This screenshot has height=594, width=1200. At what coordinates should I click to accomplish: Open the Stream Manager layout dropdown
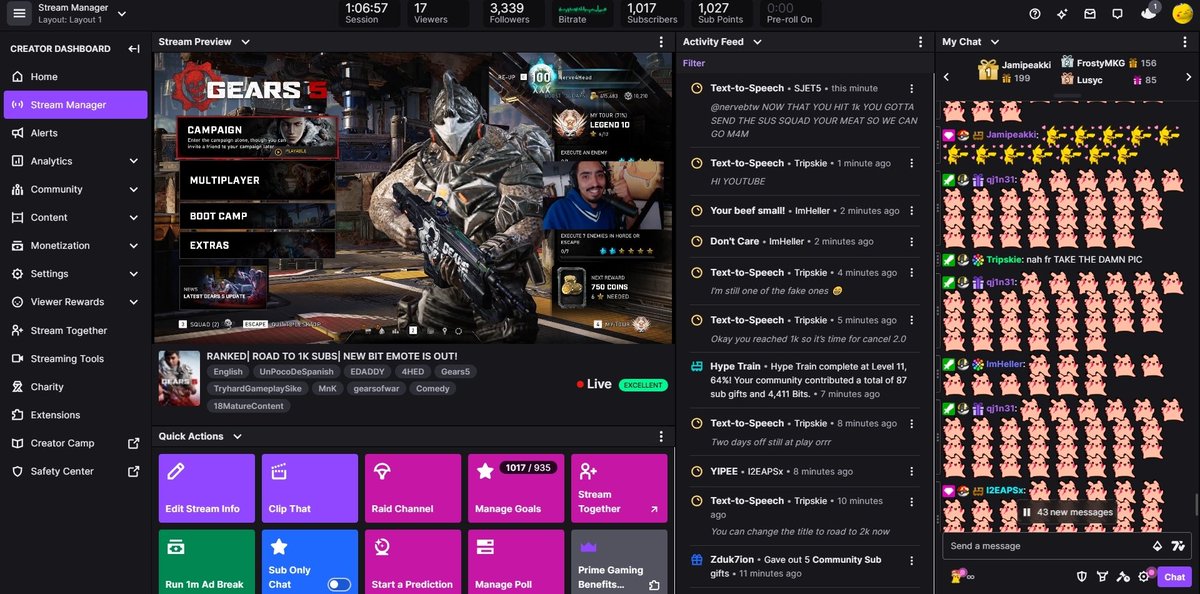[x=122, y=14]
